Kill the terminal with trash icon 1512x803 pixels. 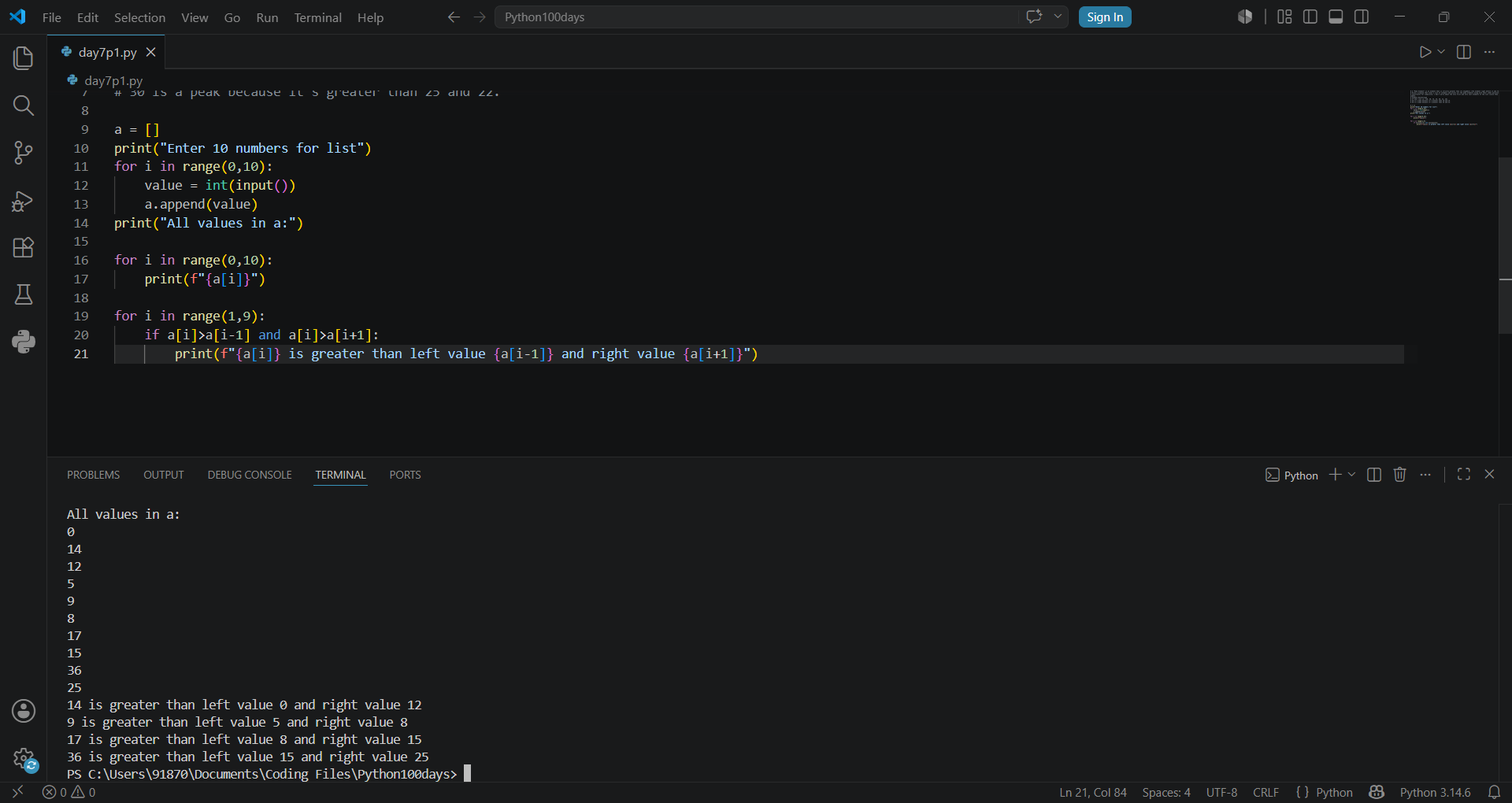1399,475
